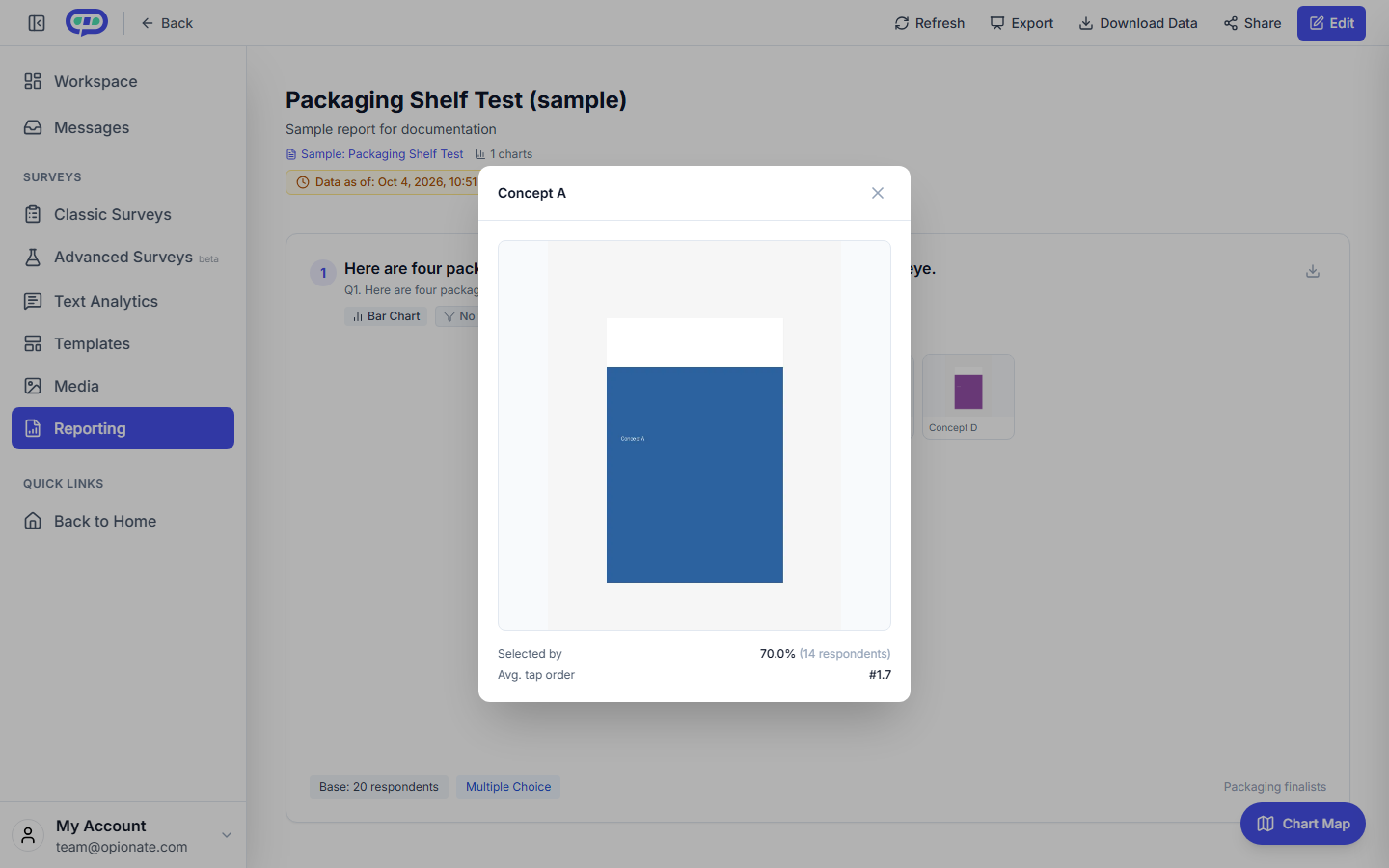Download the chart using the download icon
The image size is (1389, 868).
[1313, 272]
